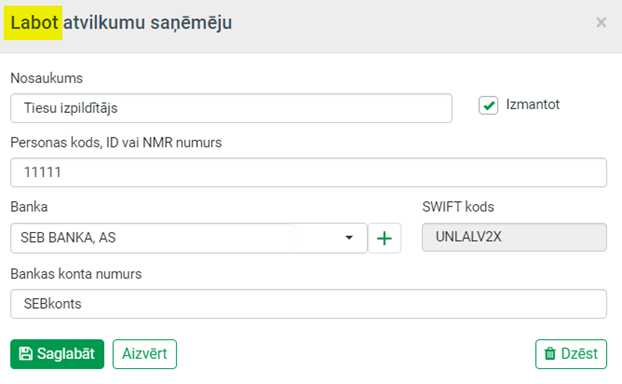622x384 pixels.
Task: Click the Bankas konta numurs field
Action: [309, 304]
